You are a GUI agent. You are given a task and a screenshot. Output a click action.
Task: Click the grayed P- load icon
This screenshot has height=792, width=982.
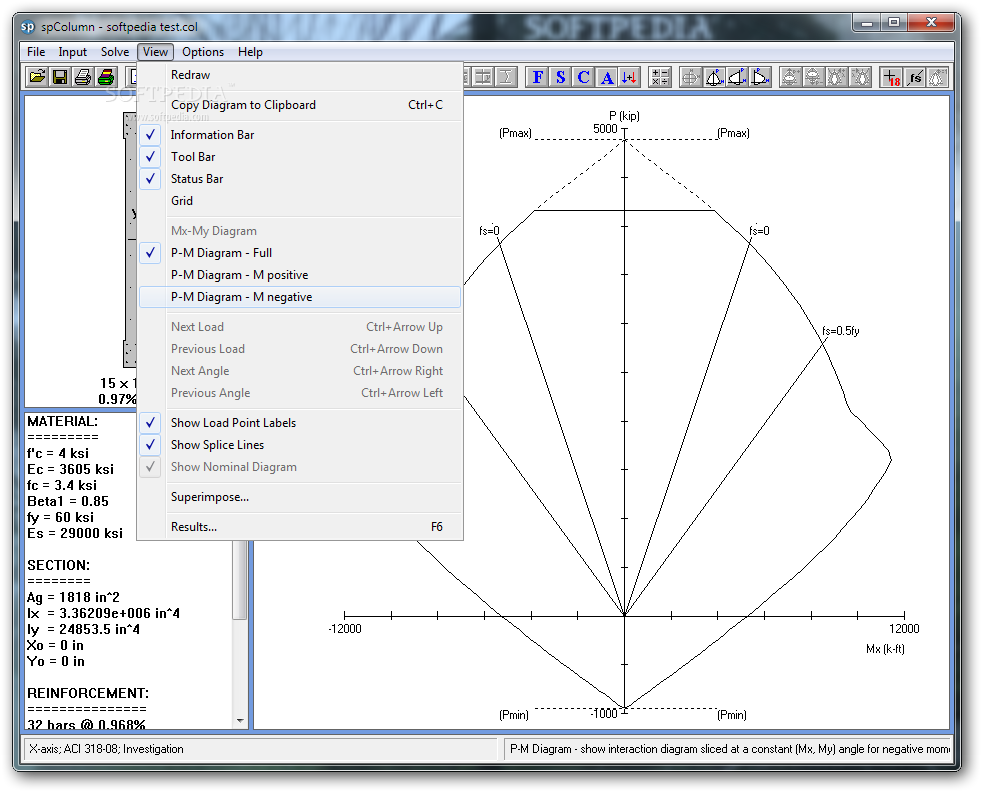(x=813, y=77)
